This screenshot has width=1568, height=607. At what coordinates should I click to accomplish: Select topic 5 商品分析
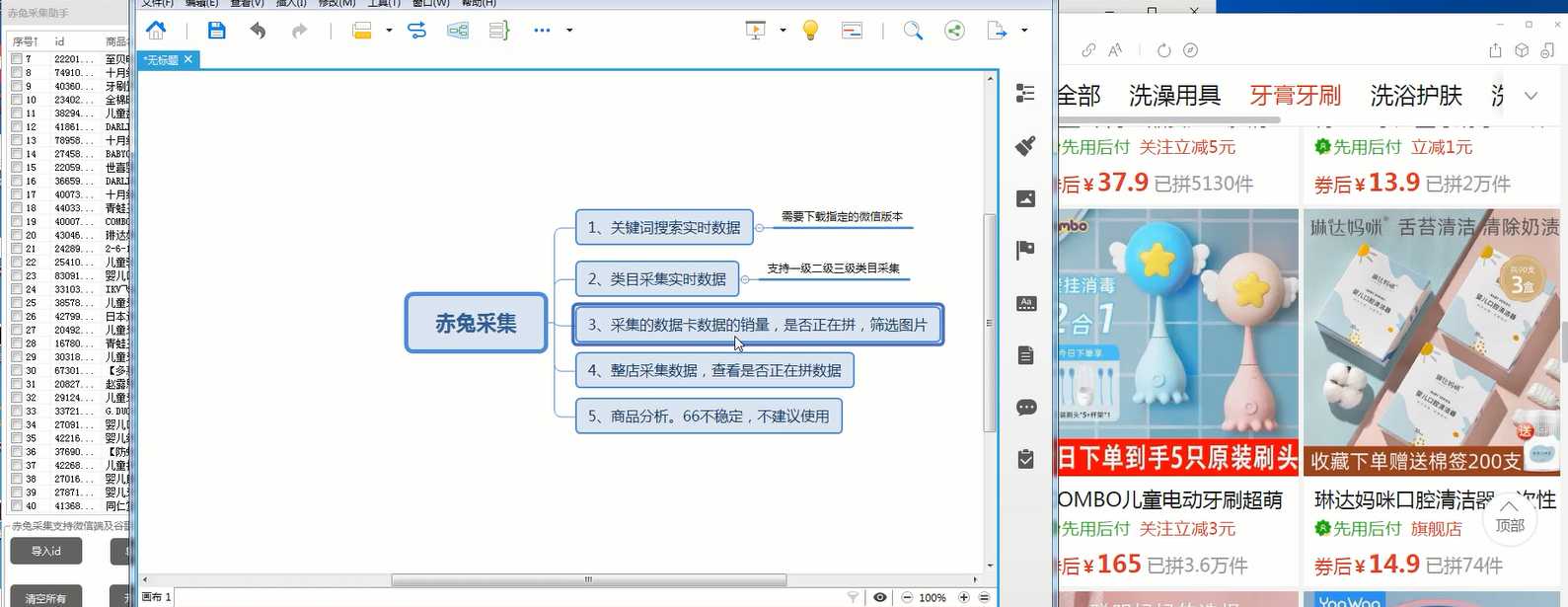[x=709, y=417]
